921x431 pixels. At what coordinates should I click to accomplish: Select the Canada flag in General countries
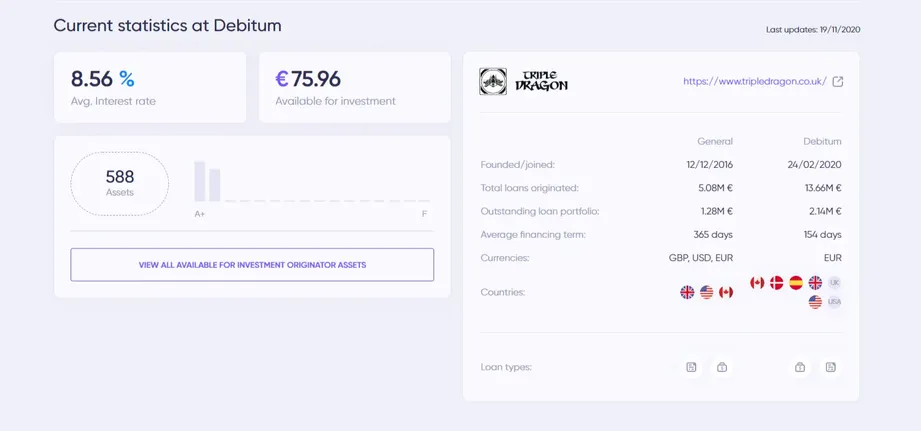point(726,292)
